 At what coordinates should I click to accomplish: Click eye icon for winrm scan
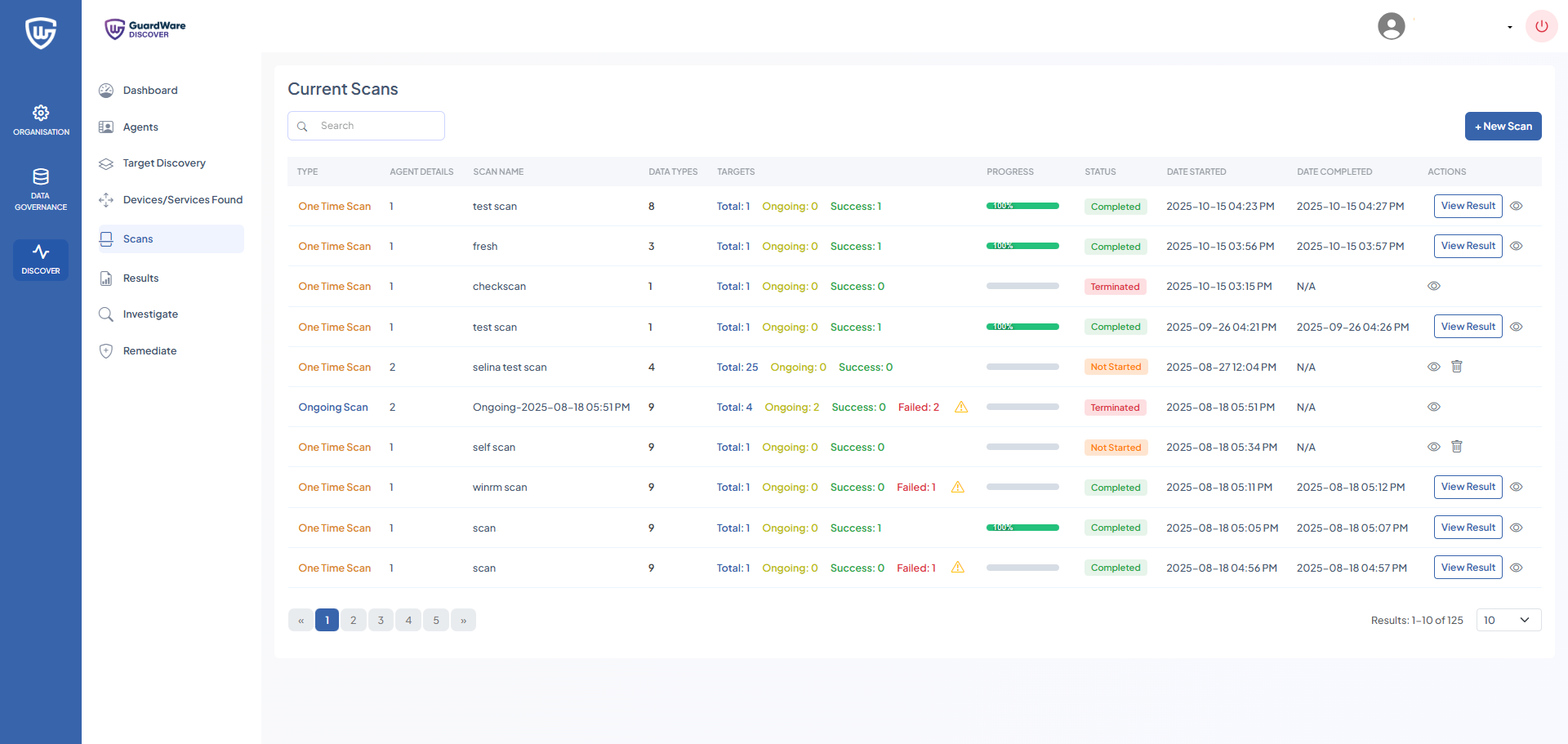click(1516, 488)
